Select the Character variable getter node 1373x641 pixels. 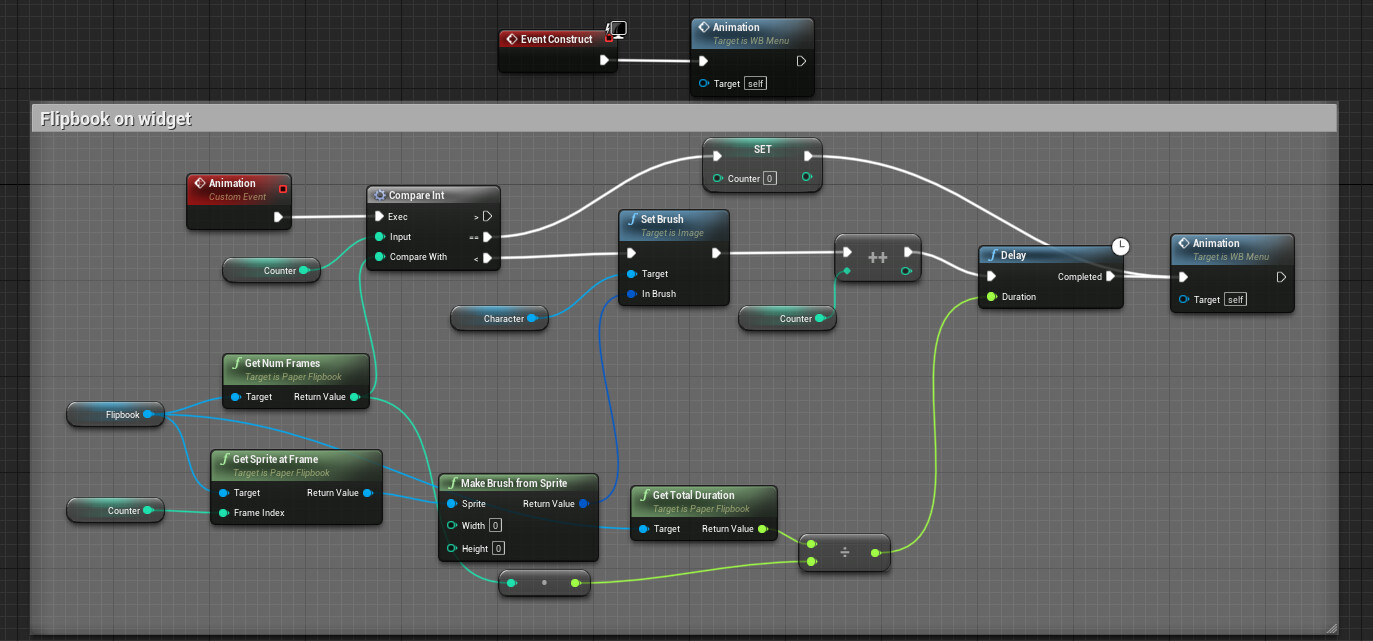pyautogui.click(x=499, y=318)
